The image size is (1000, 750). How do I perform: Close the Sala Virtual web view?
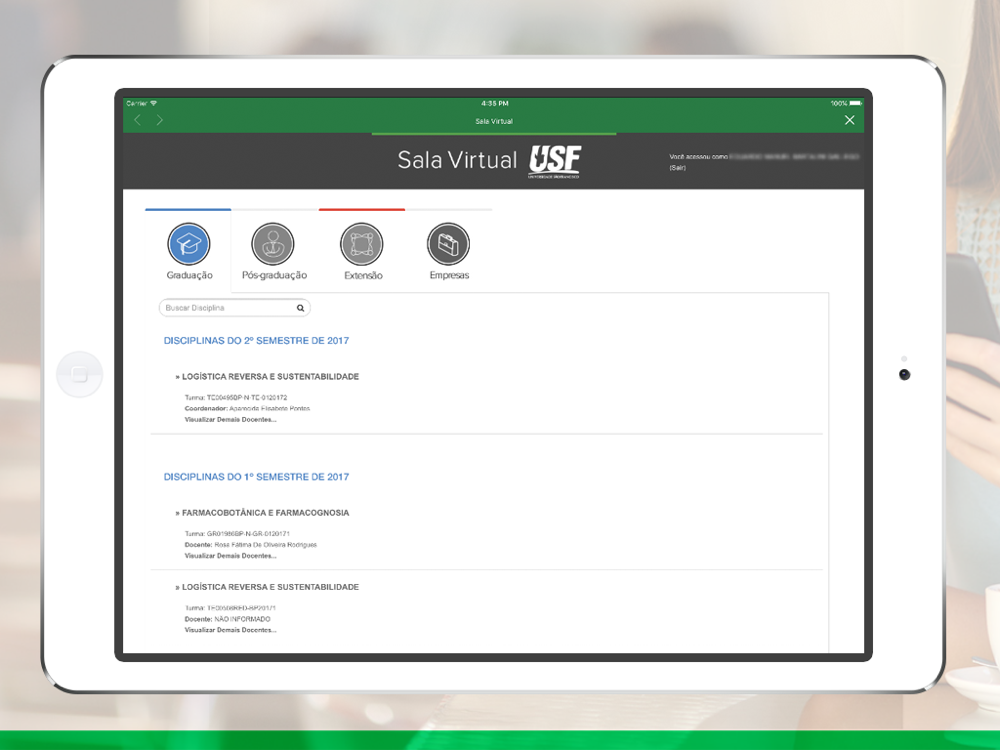(x=849, y=120)
